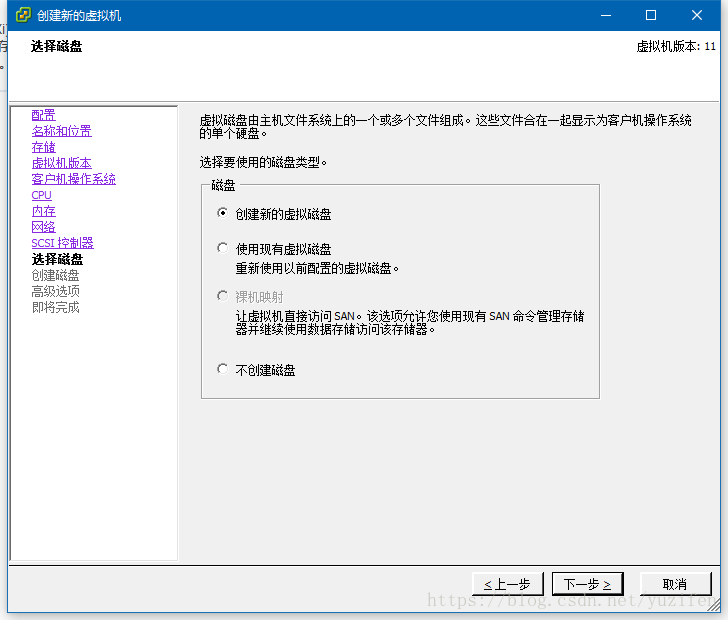Minimize the 创建新的虚拟机 window
This screenshot has width=728, height=620.
pyautogui.click(x=605, y=15)
